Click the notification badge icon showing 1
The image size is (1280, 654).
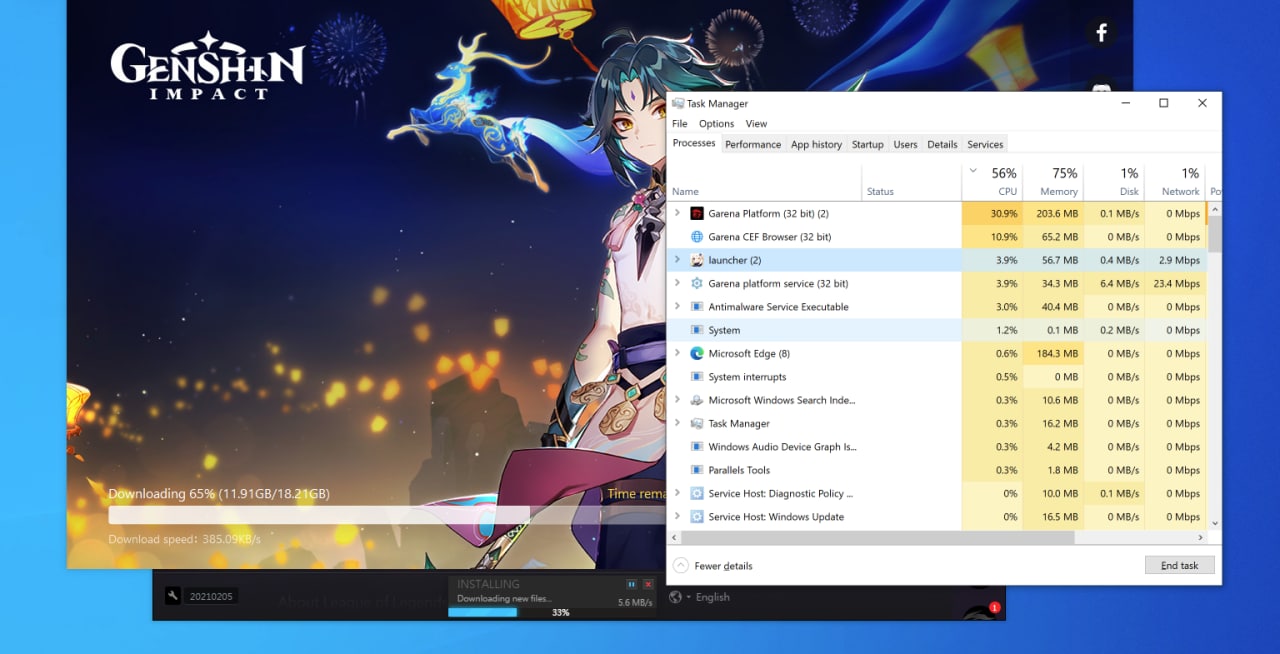994,607
